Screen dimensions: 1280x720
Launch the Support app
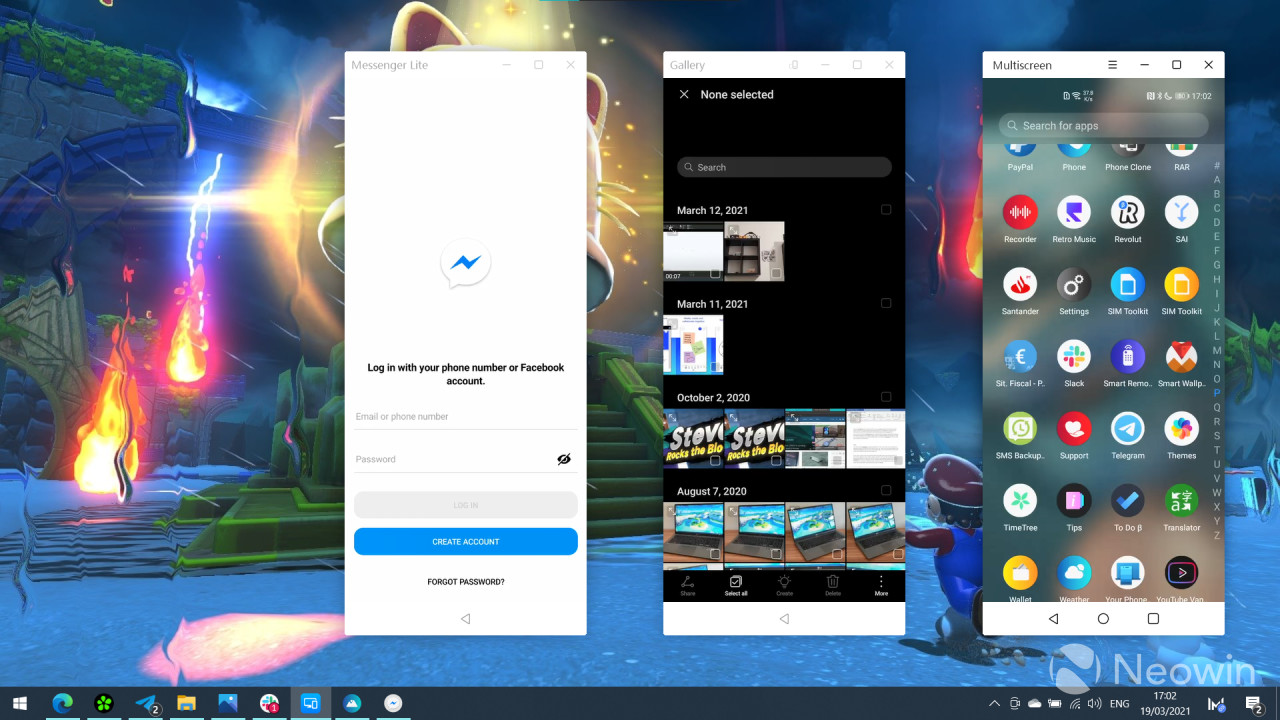pyautogui.click(x=1074, y=428)
